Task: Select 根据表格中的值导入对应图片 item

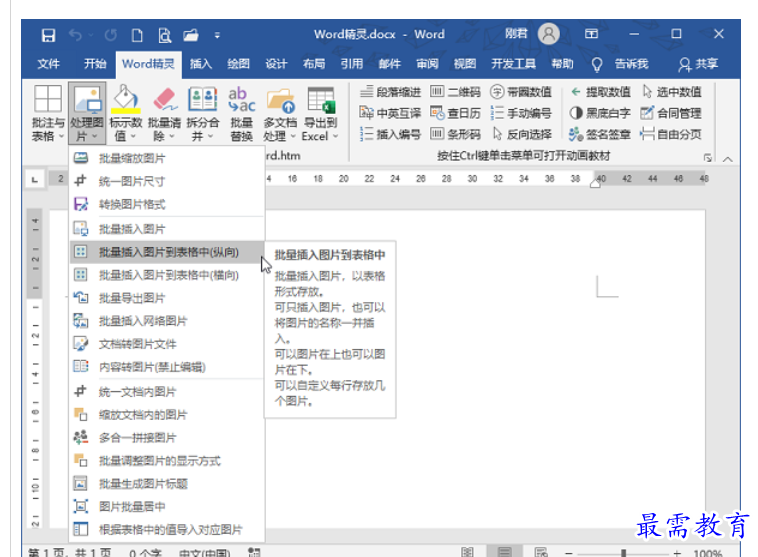Action: pos(167,529)
